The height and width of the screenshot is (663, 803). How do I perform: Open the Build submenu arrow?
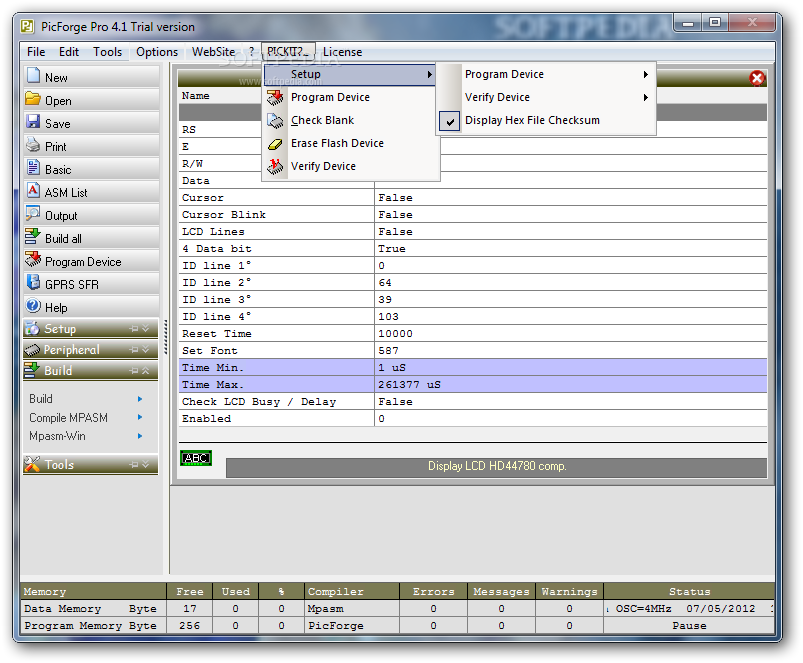[x=140, y=399]
